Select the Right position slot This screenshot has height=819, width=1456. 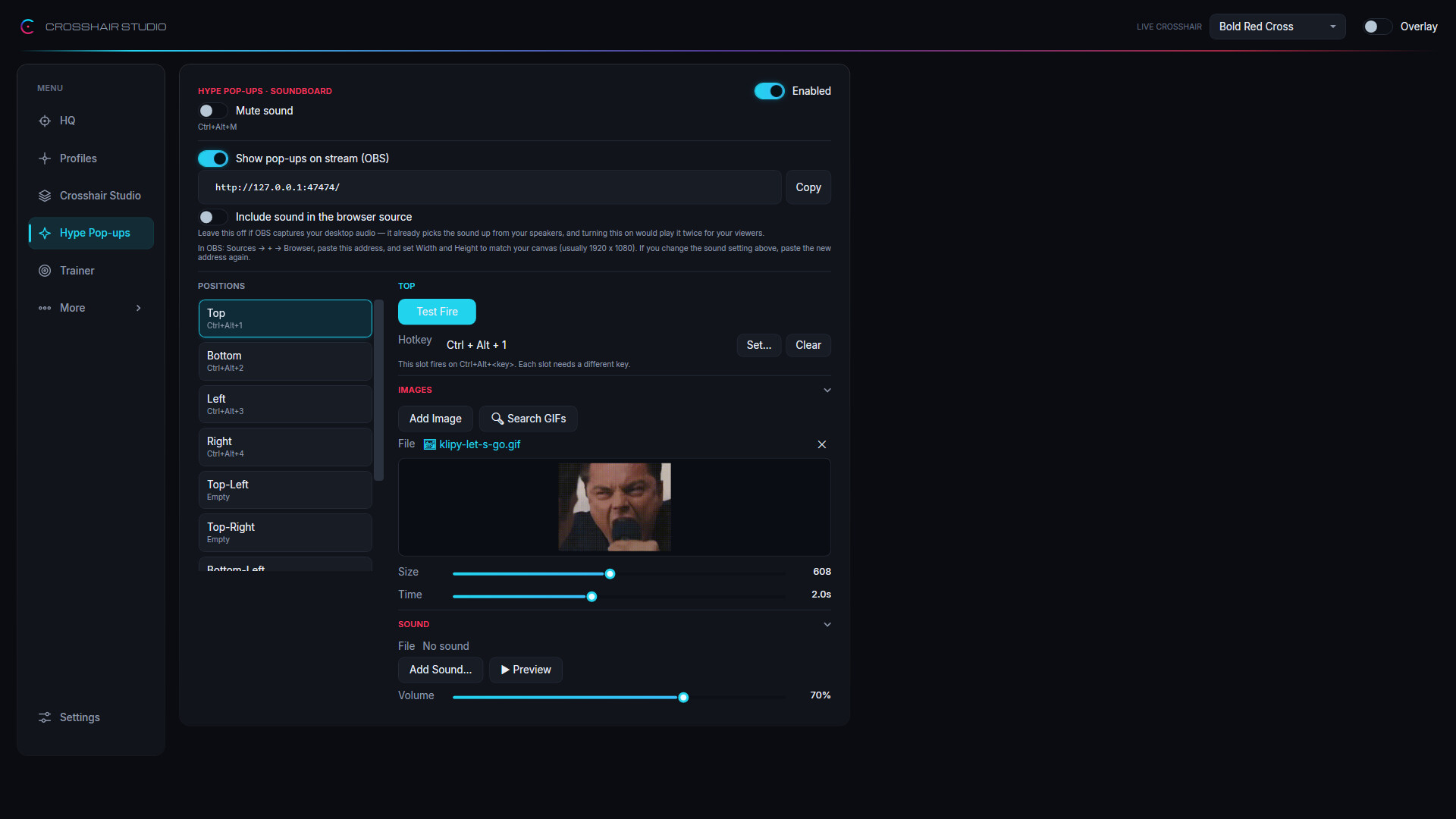[285, 447]
